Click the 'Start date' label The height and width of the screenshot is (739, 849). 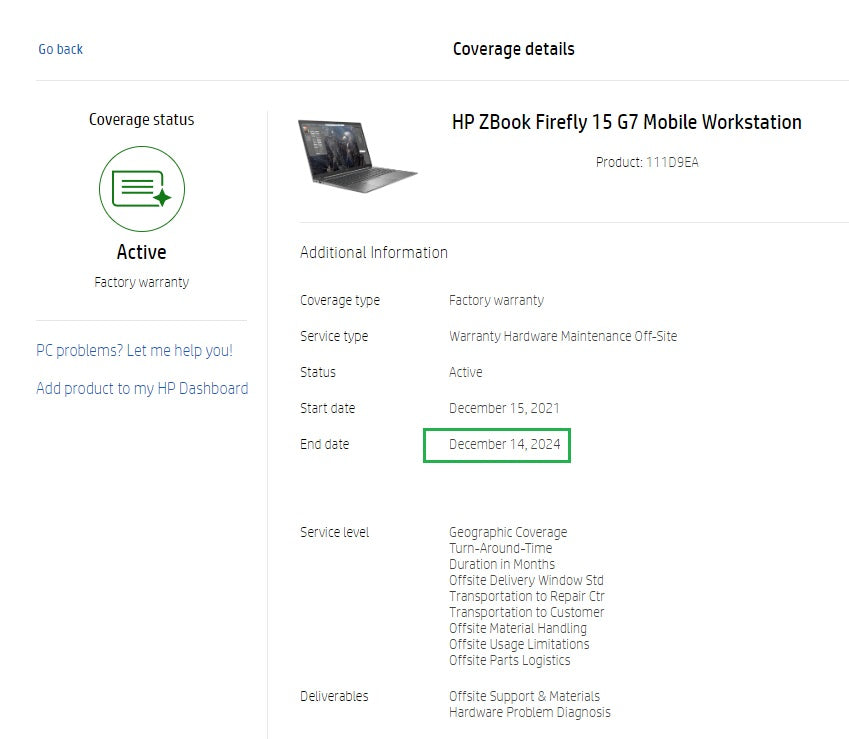coord(328,408)
